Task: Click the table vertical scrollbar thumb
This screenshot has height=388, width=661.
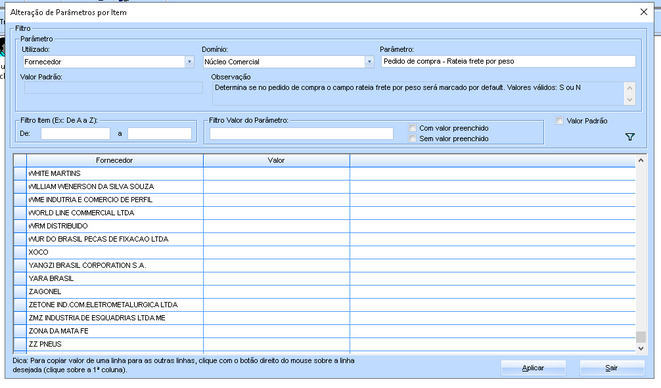Action: tap(641, 337)
